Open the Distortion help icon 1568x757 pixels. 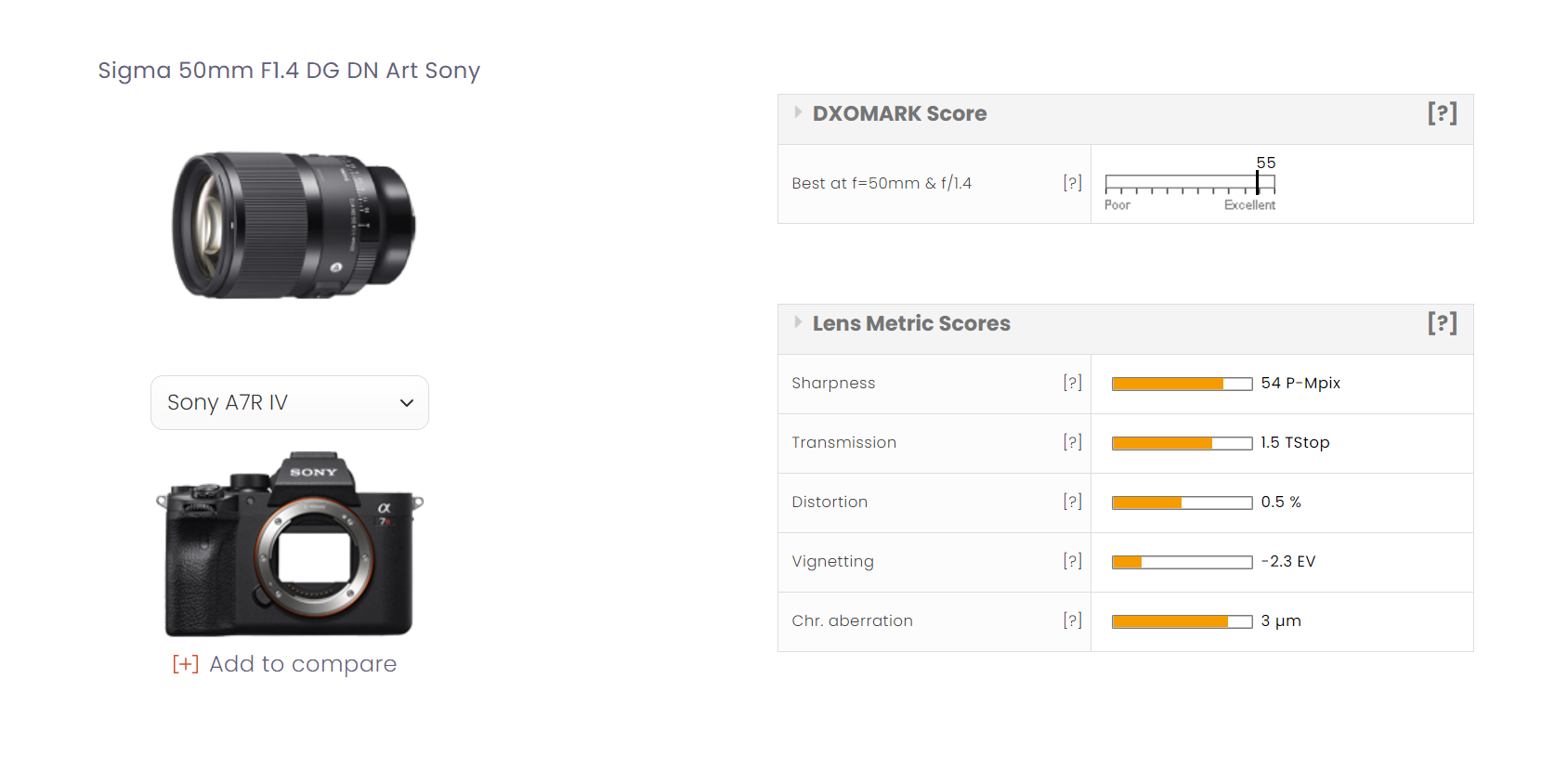tap(1074, 502)
